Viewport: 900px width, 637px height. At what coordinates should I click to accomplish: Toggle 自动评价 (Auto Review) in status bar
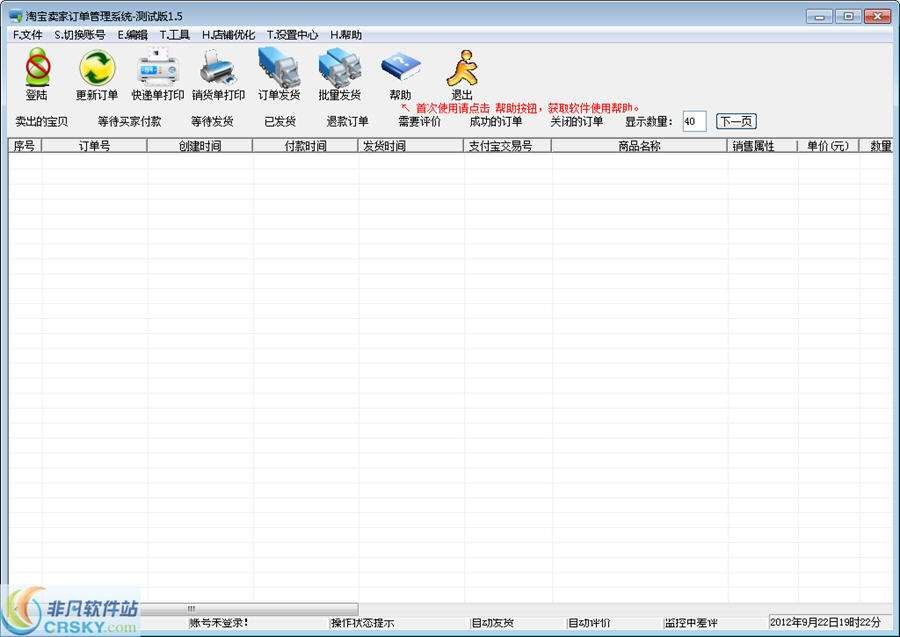pos(588,622)
